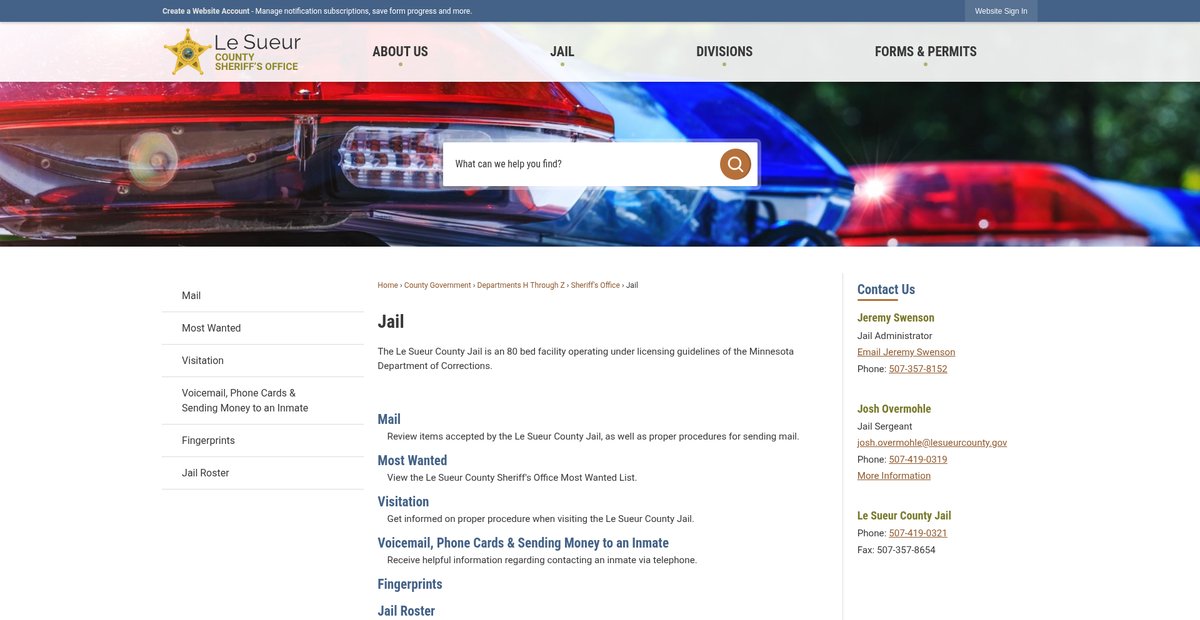Click the Email Jeremy Swenson link
This screenshot has height=620, width=1200.
905,352
